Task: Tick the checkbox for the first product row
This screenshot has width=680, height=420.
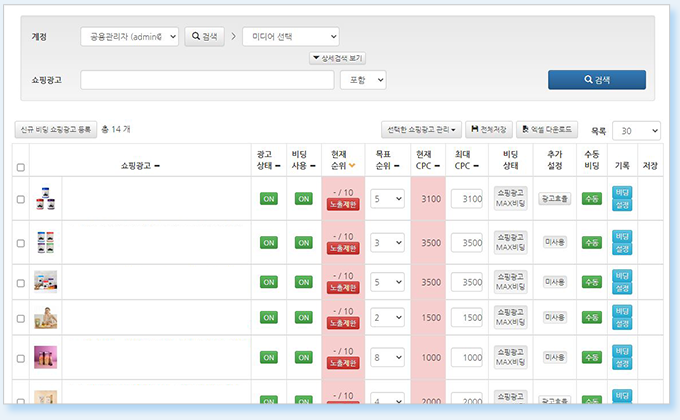Action: click(x=21, y=199)
